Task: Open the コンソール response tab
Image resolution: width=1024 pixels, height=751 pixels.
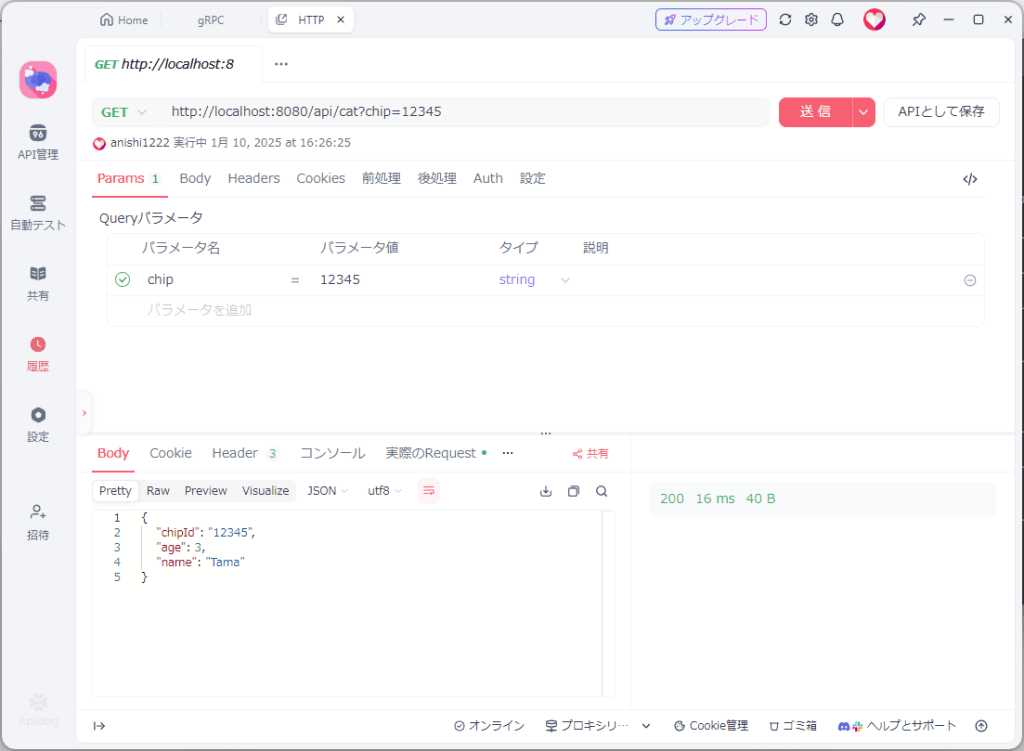Action: click(332, 453)
